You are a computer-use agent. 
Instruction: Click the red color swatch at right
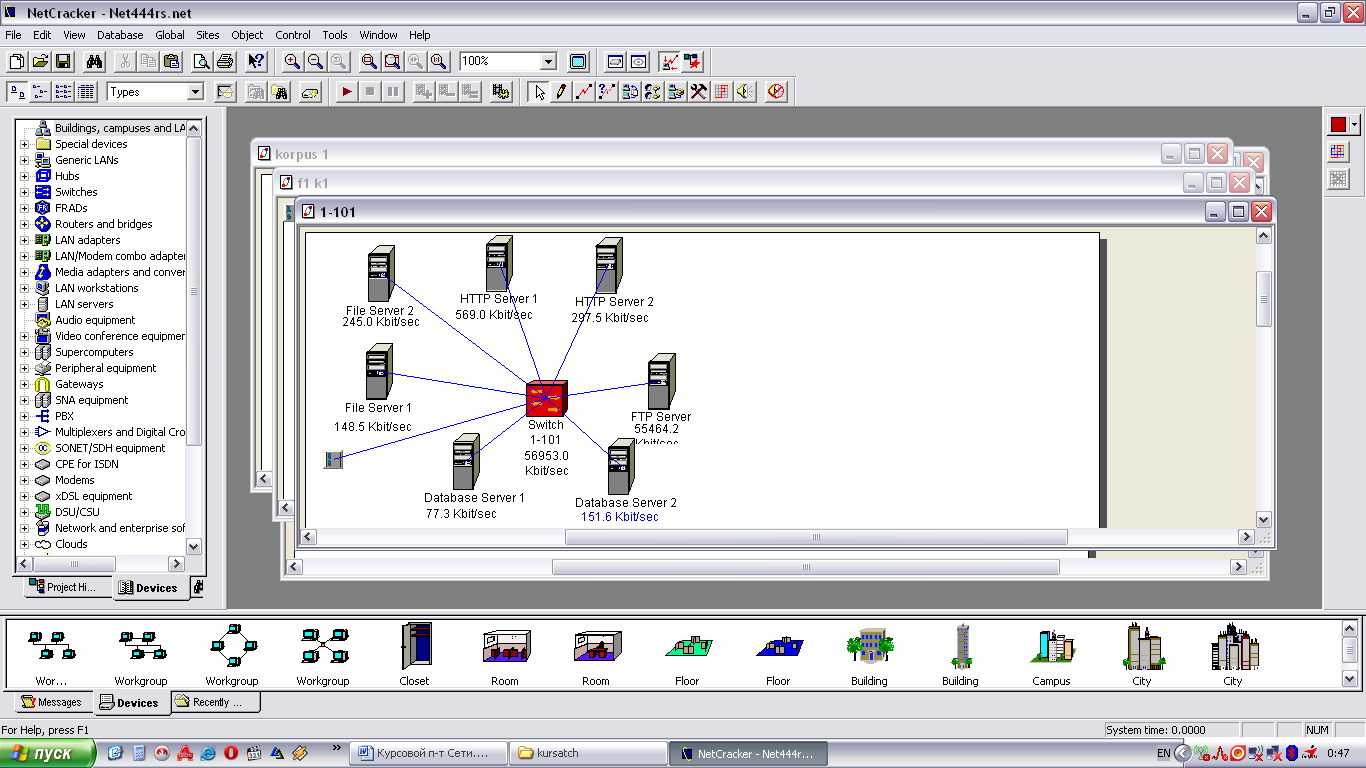[x=1338, y=125]
